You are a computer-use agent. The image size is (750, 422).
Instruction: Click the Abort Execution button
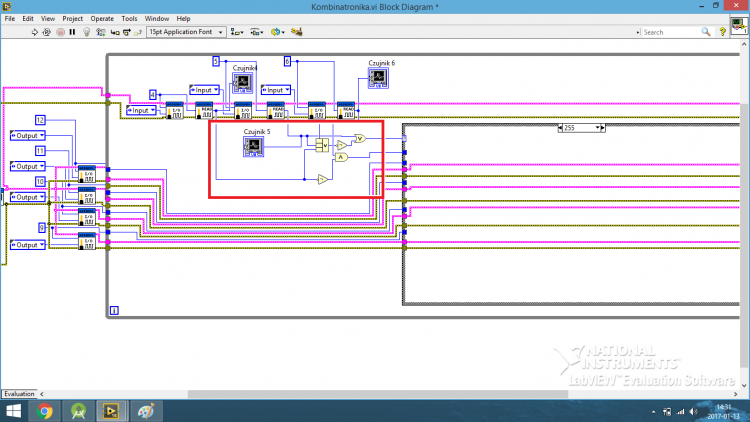tap(60, 32)
